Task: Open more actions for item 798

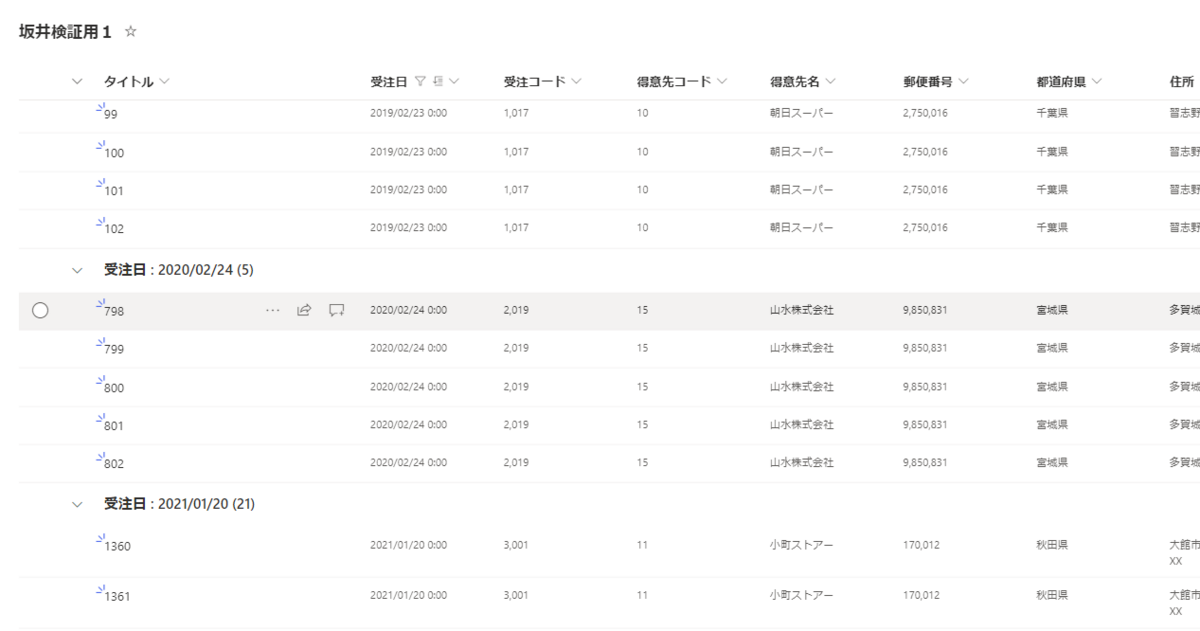Action: [x=272, y=309]
